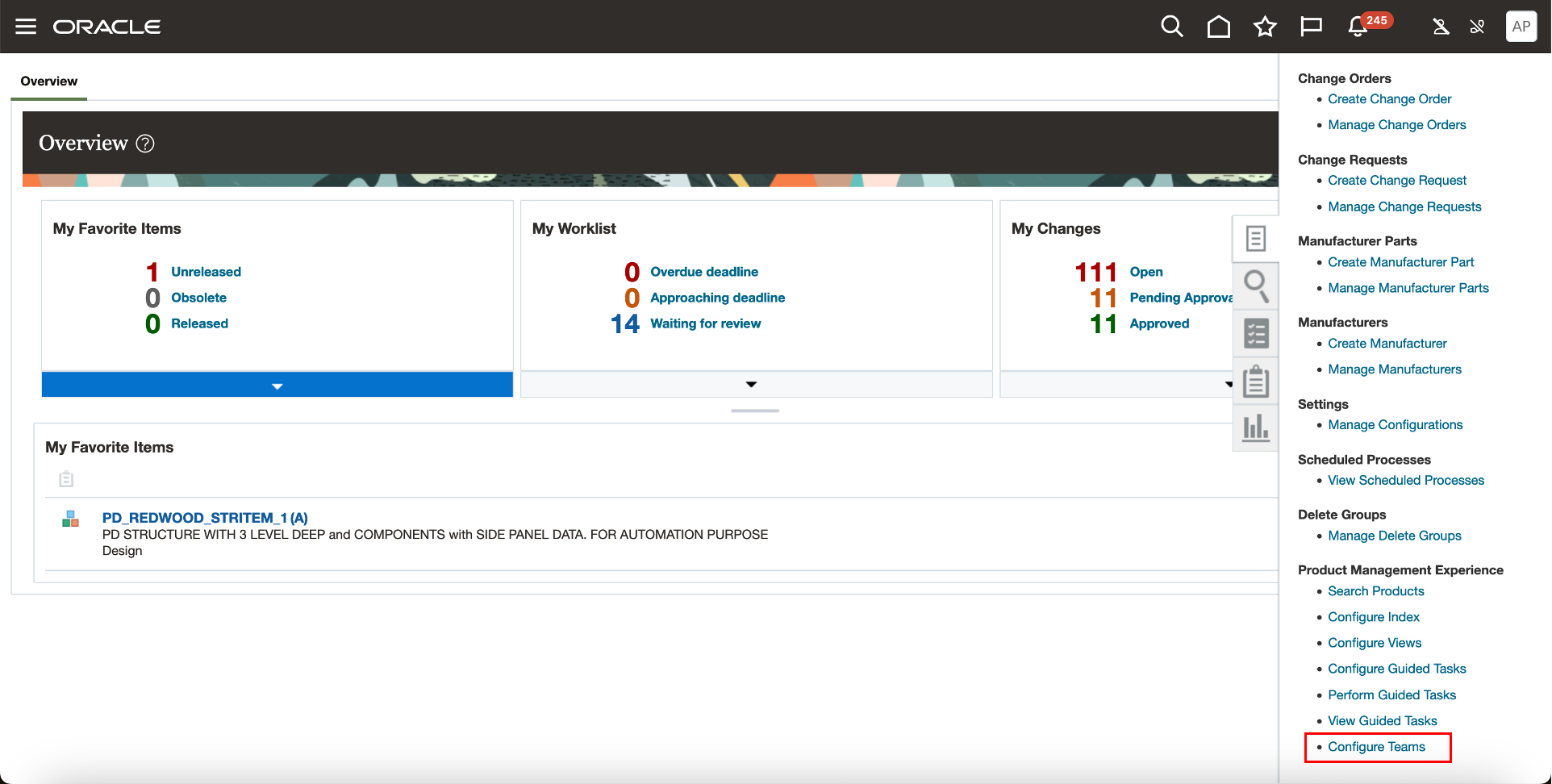
Task: Click the crossed-out tools icon in header
Action: coord(1477,27)
